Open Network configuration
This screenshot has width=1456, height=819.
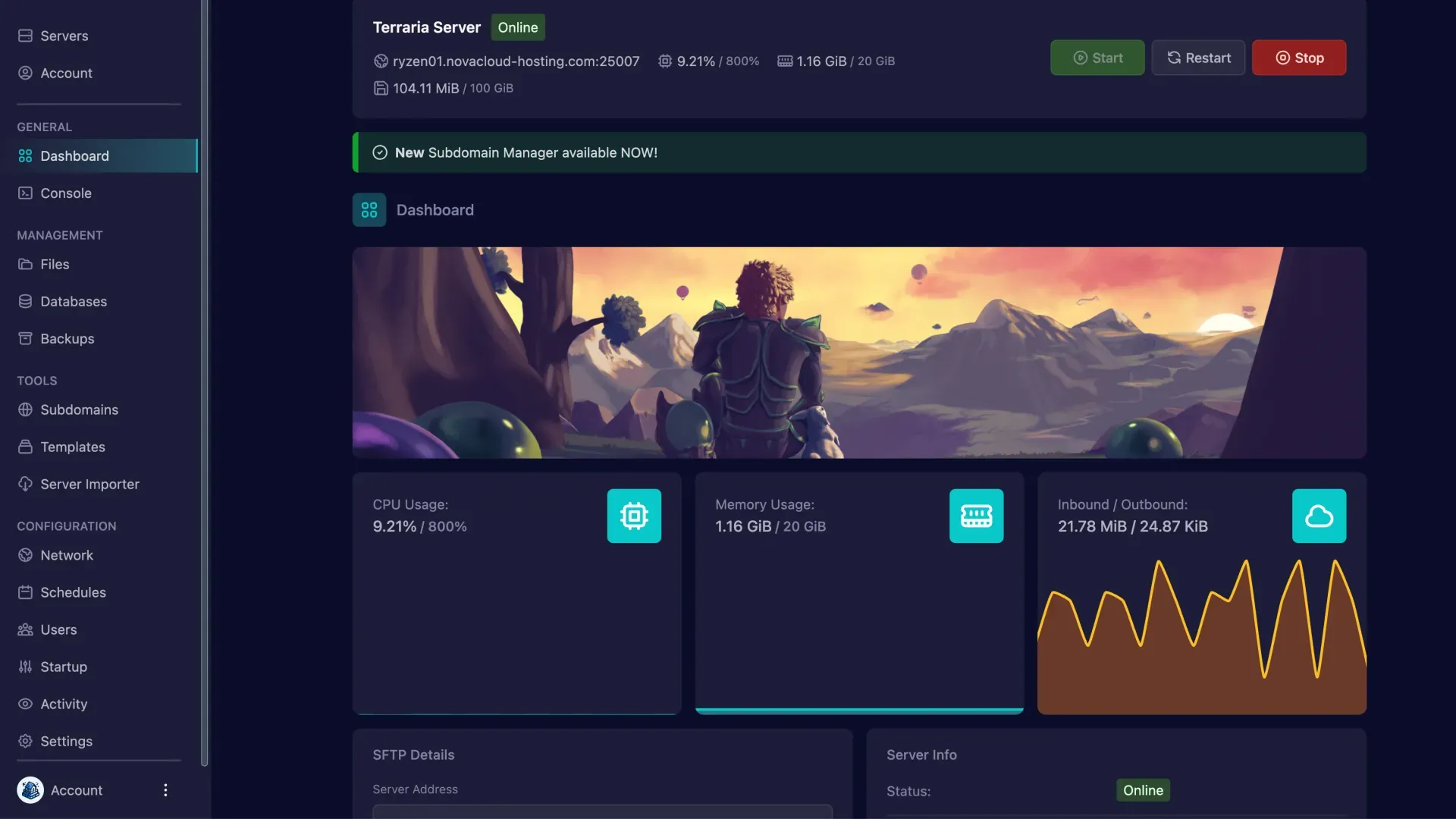(99, 555)
